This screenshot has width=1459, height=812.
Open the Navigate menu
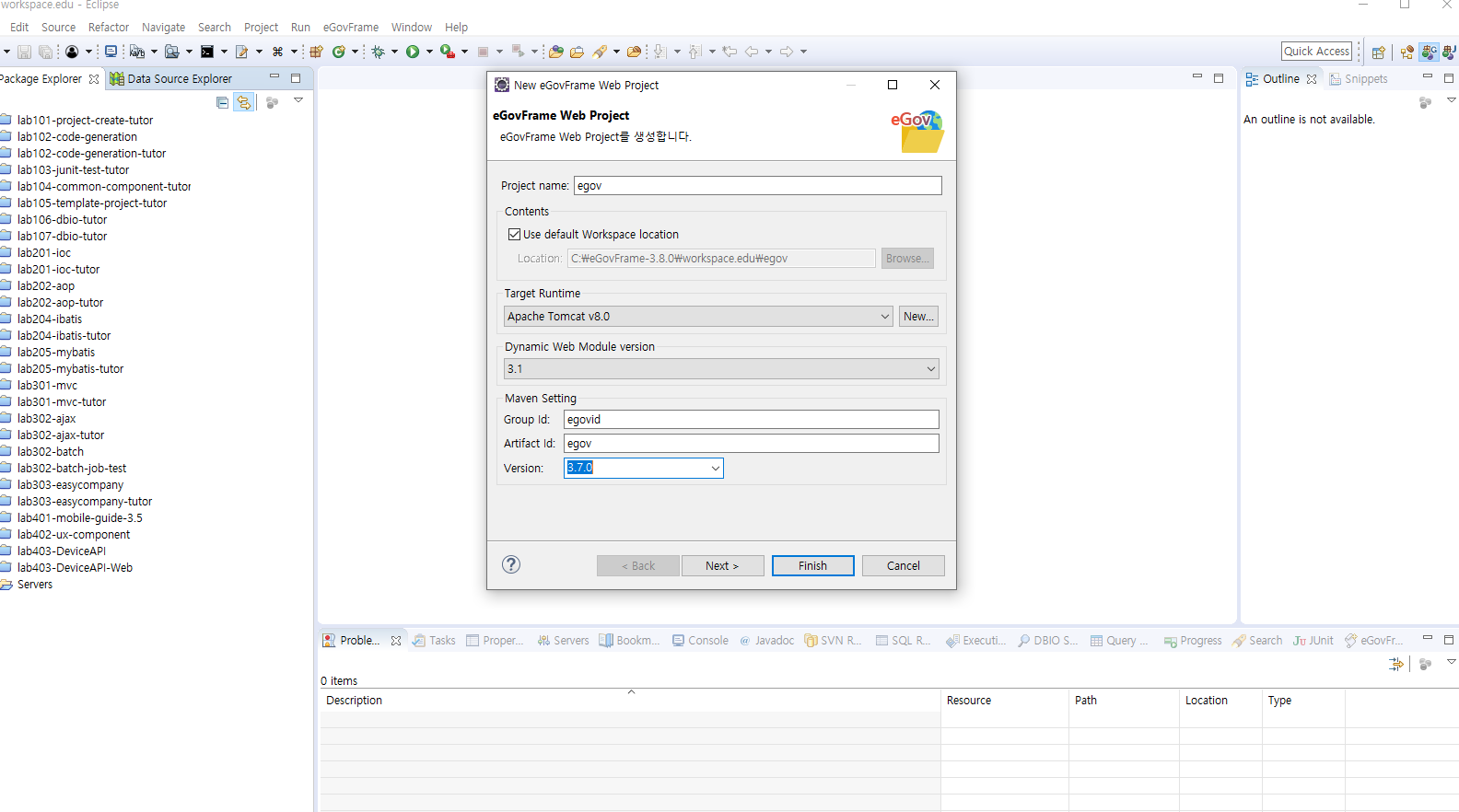(x=163, y=28)
